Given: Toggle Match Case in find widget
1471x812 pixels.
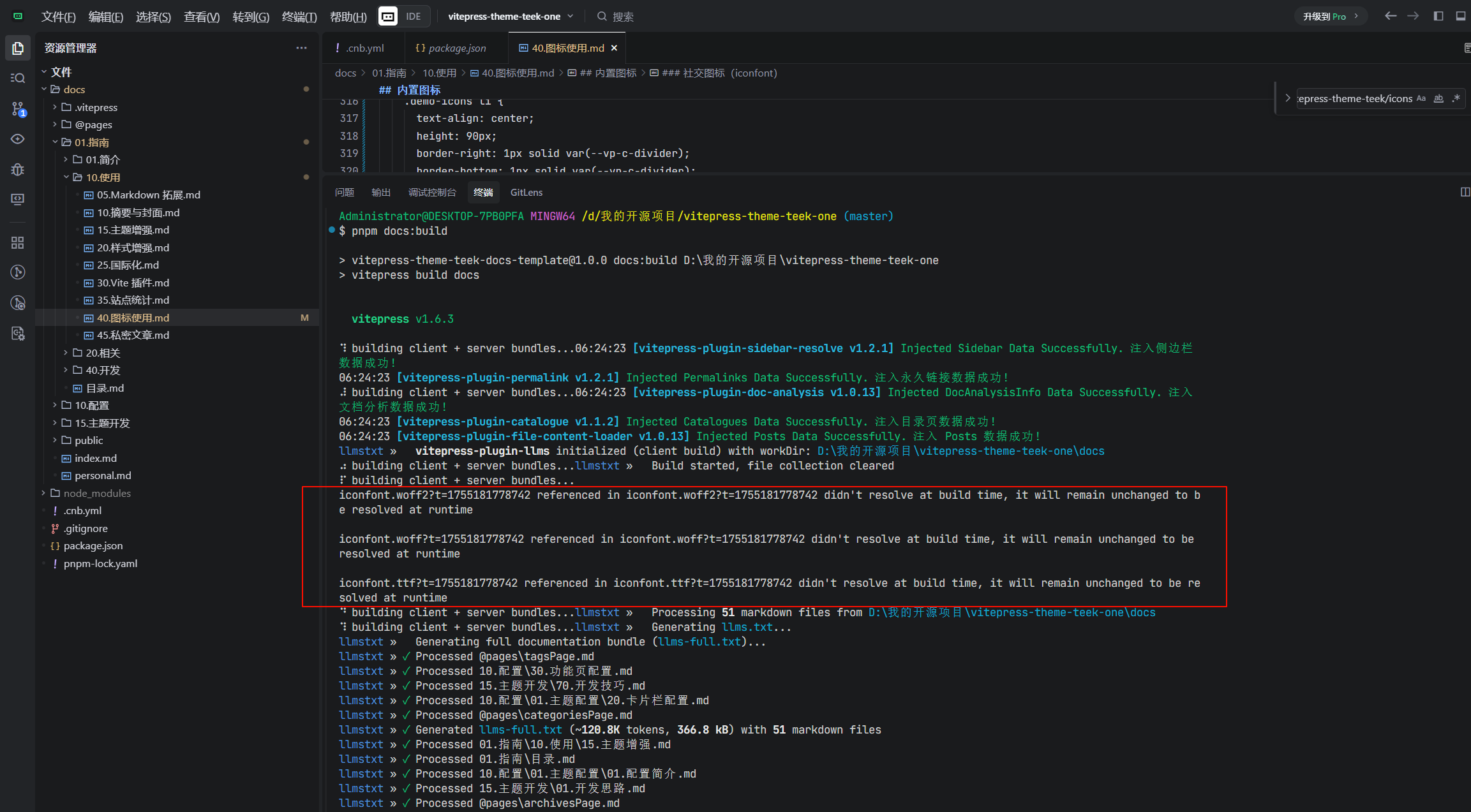Looking at the screenshot, I should (x=1421, y=98).
